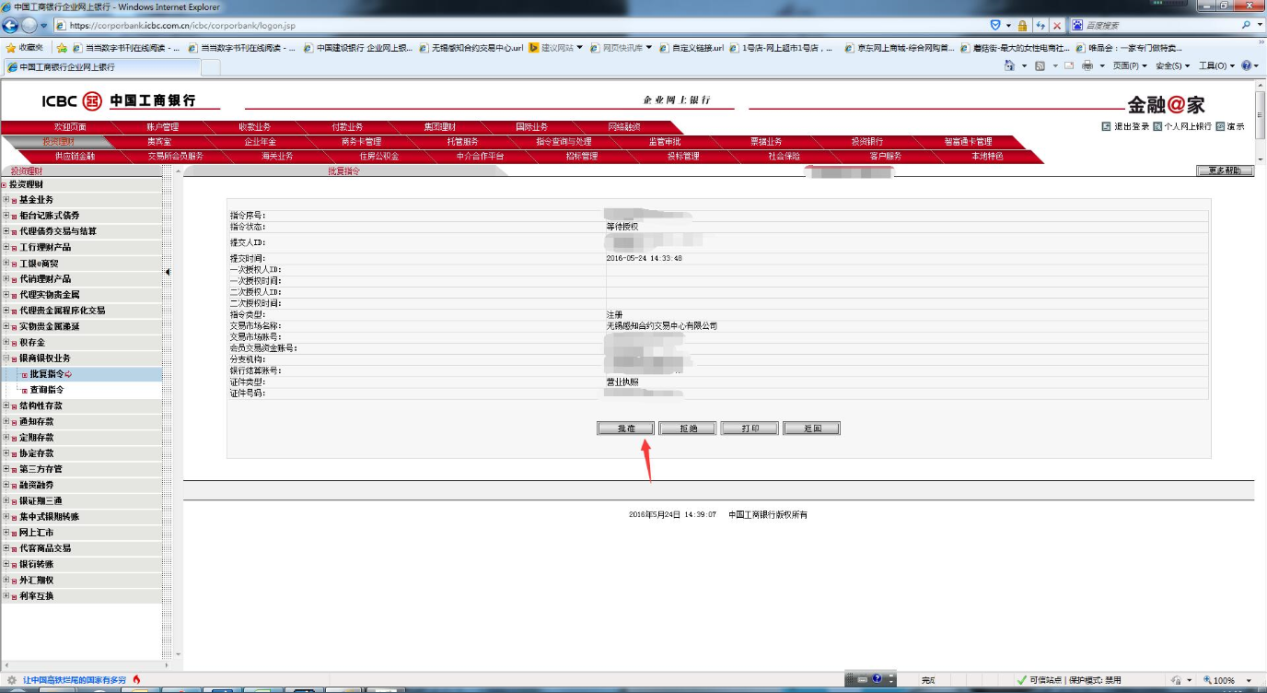1267x693 pixels.
Task: Click the browser Back arrow button
Action: coord(11,25)
